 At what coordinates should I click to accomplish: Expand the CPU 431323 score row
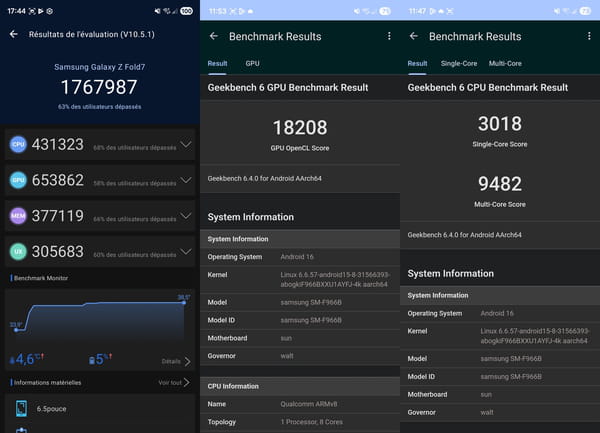point(185,144)
